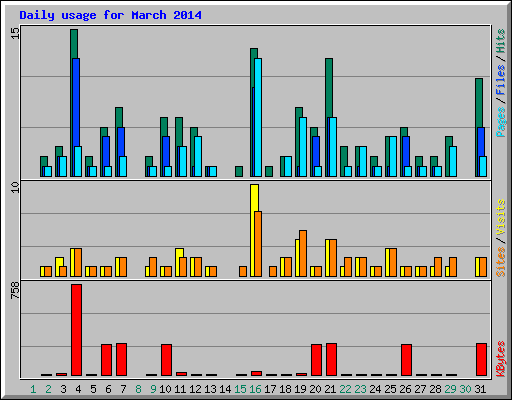Click the day 22 axis label
Viewport: 512px width, 400px height.
tap(345, 389)
